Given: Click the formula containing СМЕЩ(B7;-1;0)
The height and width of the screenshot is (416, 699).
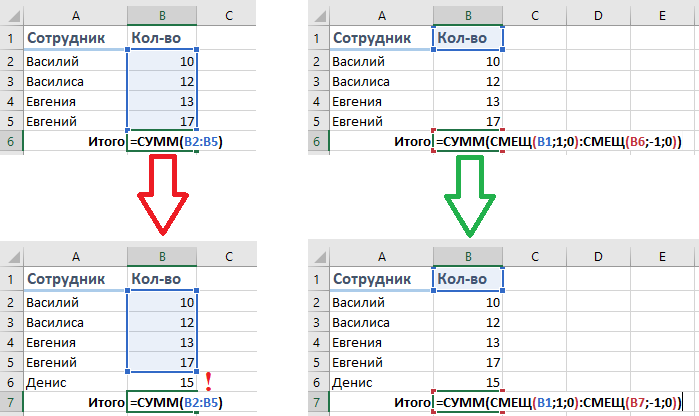Looking at the screenshot, I should (558, 403).
